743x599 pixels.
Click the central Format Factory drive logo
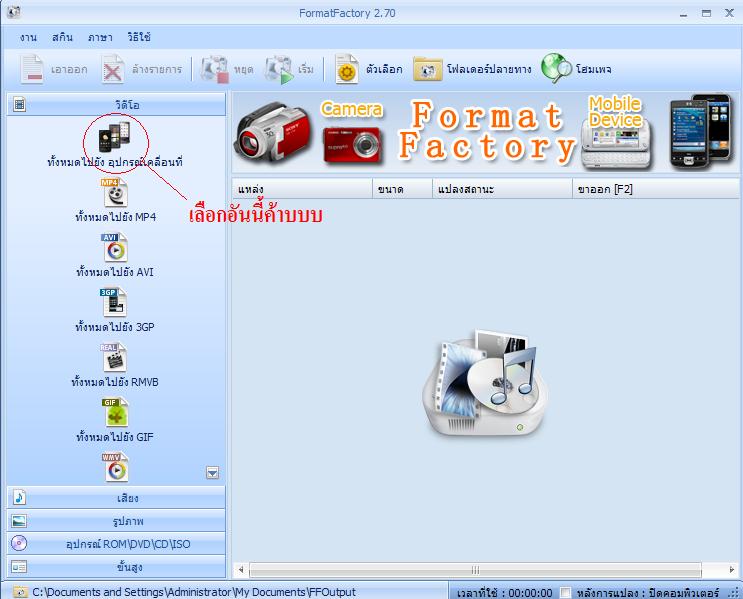486,383
